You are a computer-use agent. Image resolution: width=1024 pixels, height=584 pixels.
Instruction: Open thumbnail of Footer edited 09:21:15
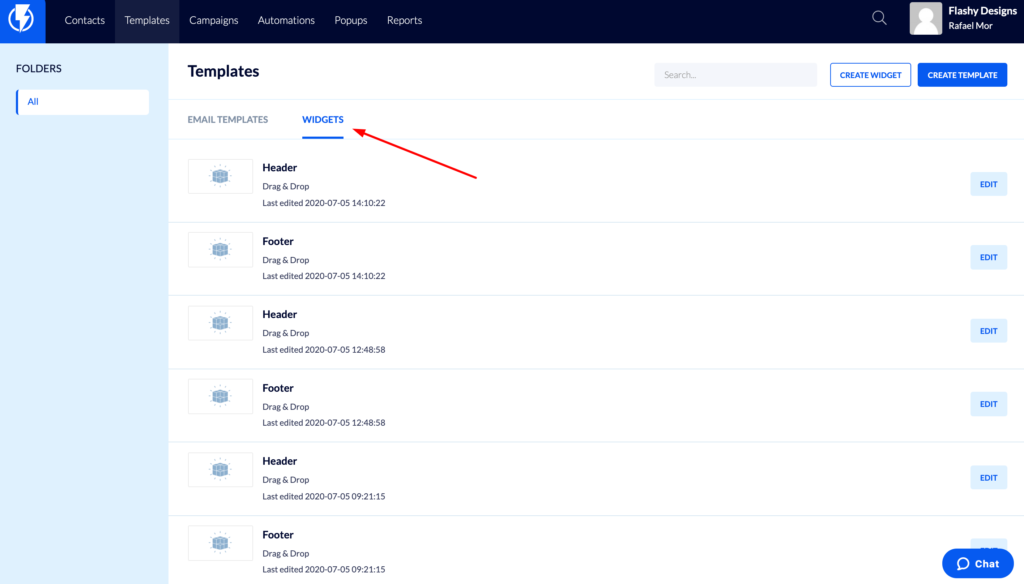tap(220, 543)
